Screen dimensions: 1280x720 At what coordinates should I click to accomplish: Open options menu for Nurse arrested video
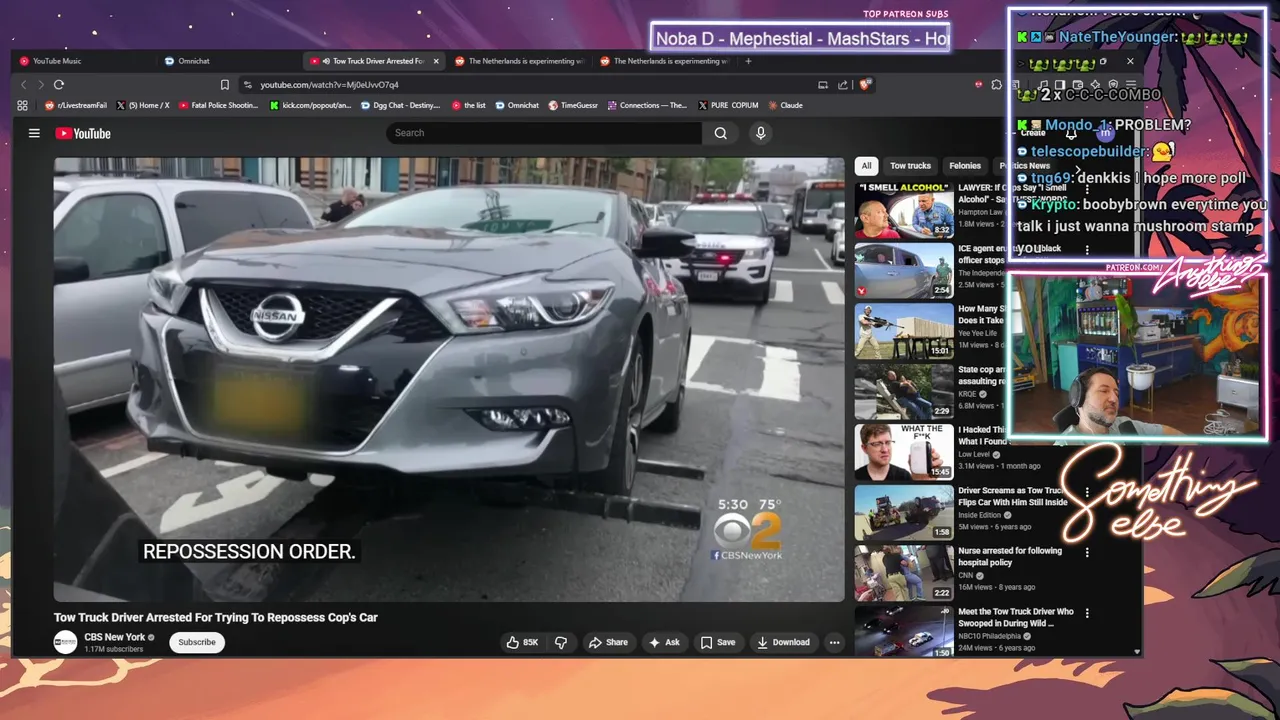coord(1087,552)
